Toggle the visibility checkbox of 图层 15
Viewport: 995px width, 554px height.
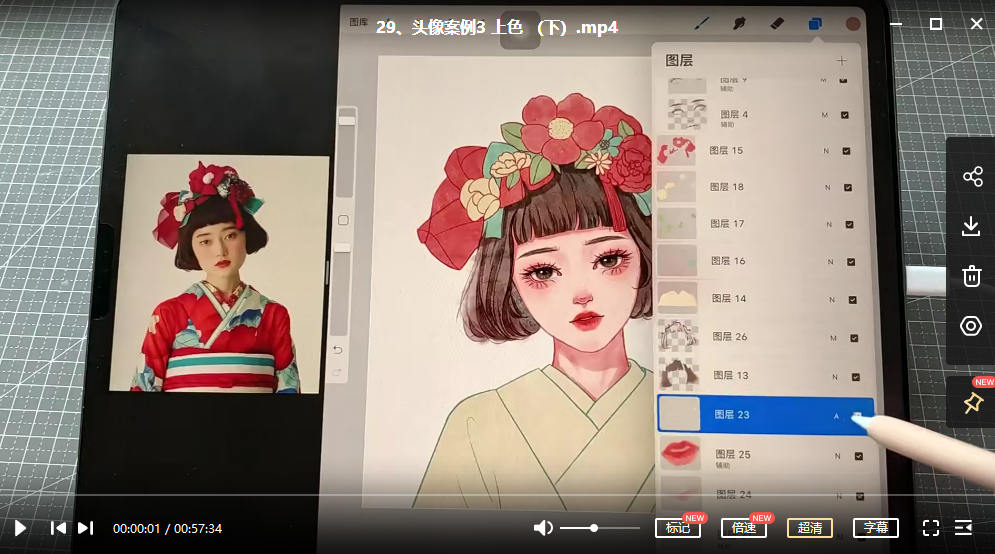[846, 151]
